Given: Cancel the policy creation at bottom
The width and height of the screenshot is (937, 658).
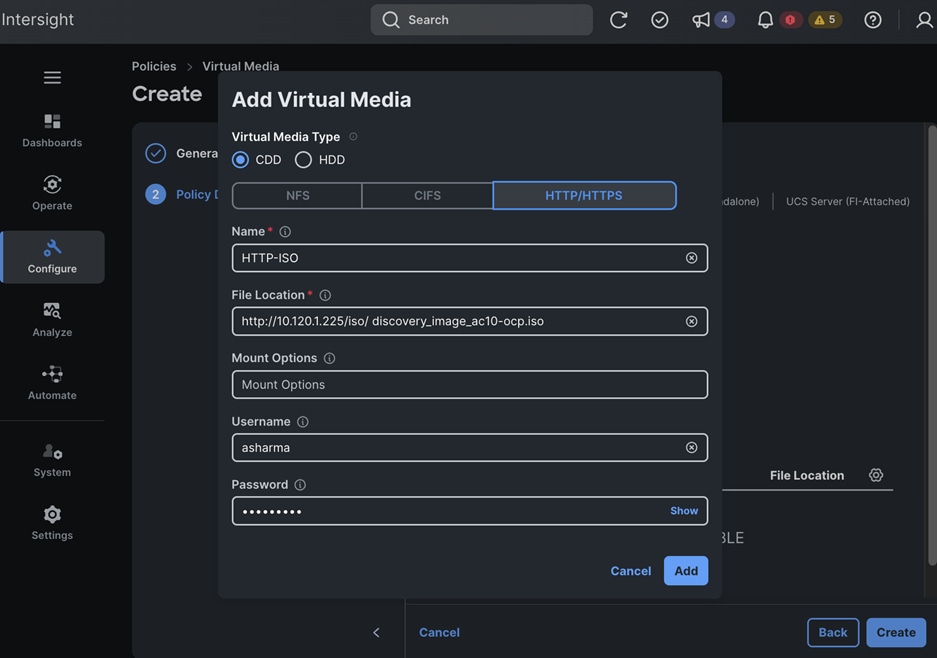Looking at the screenshot, I should (x=439, y=632).
